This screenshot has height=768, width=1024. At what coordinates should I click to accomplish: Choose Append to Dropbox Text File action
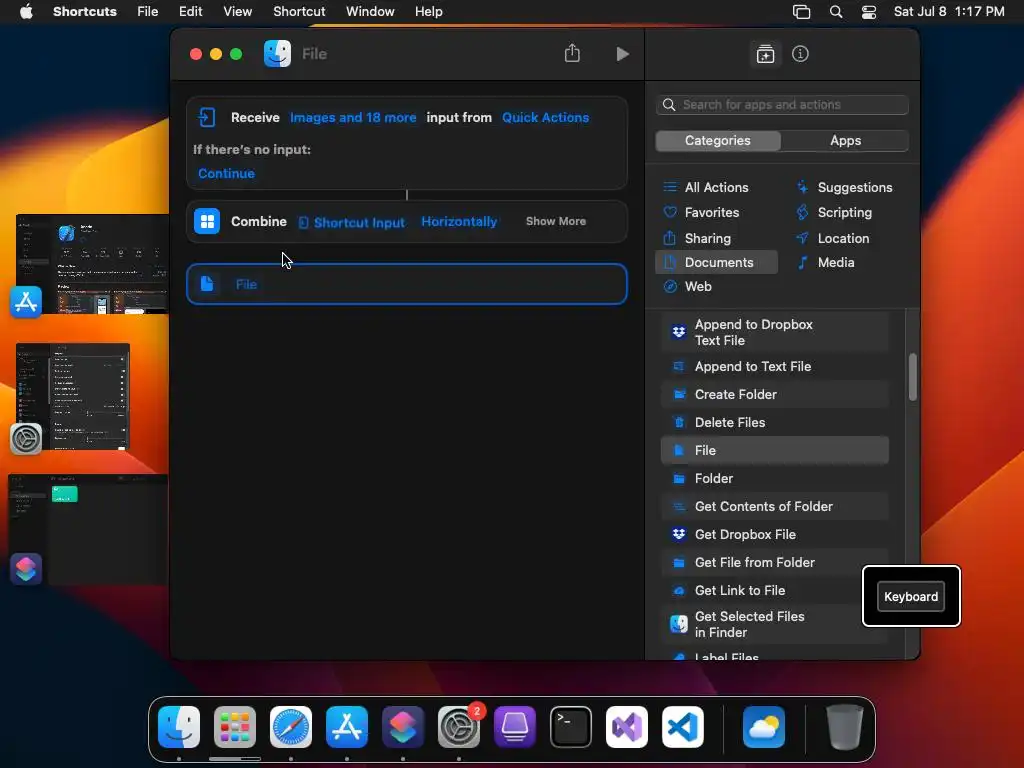tap(775, 332)
